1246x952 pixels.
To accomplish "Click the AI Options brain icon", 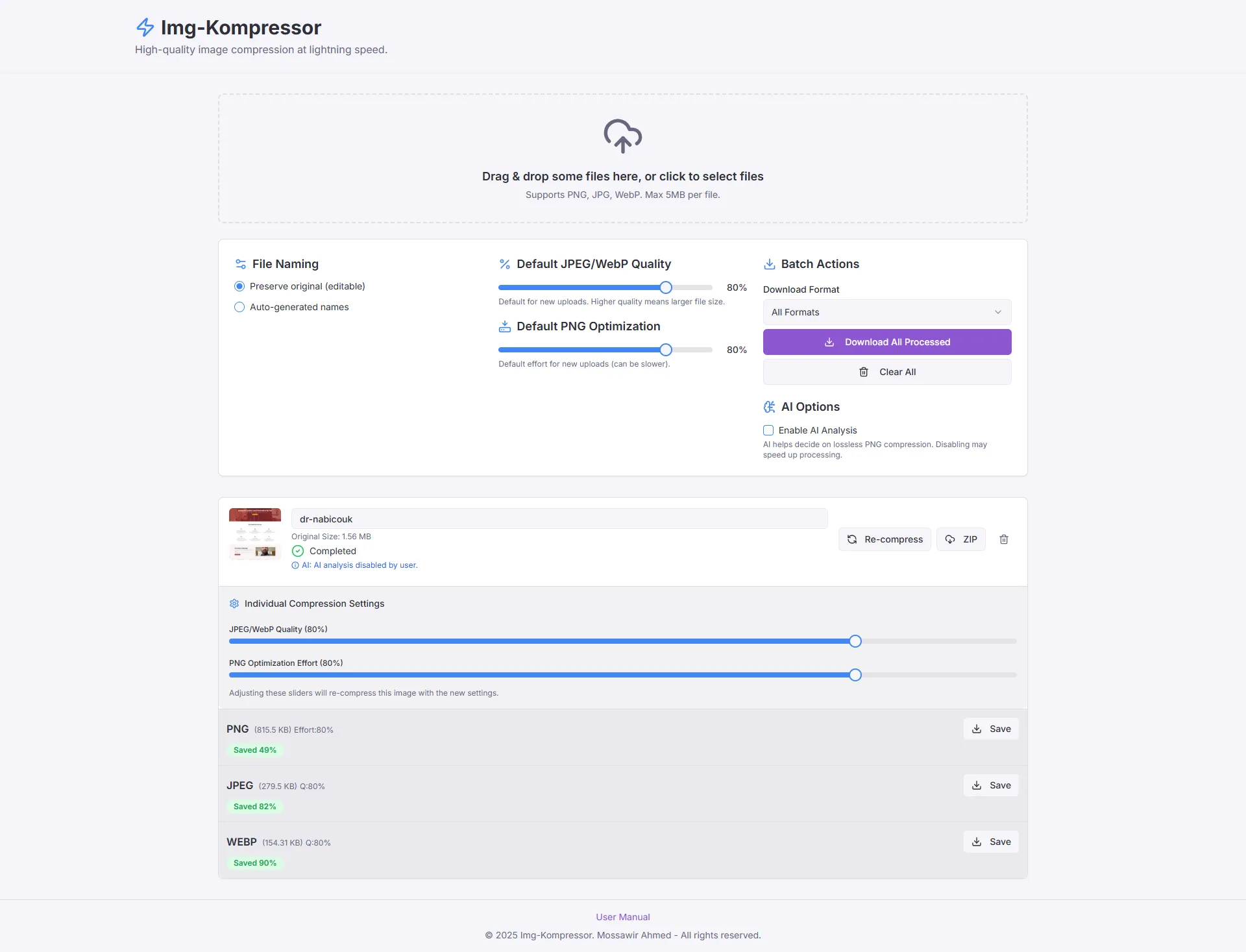I will (769, 407).
